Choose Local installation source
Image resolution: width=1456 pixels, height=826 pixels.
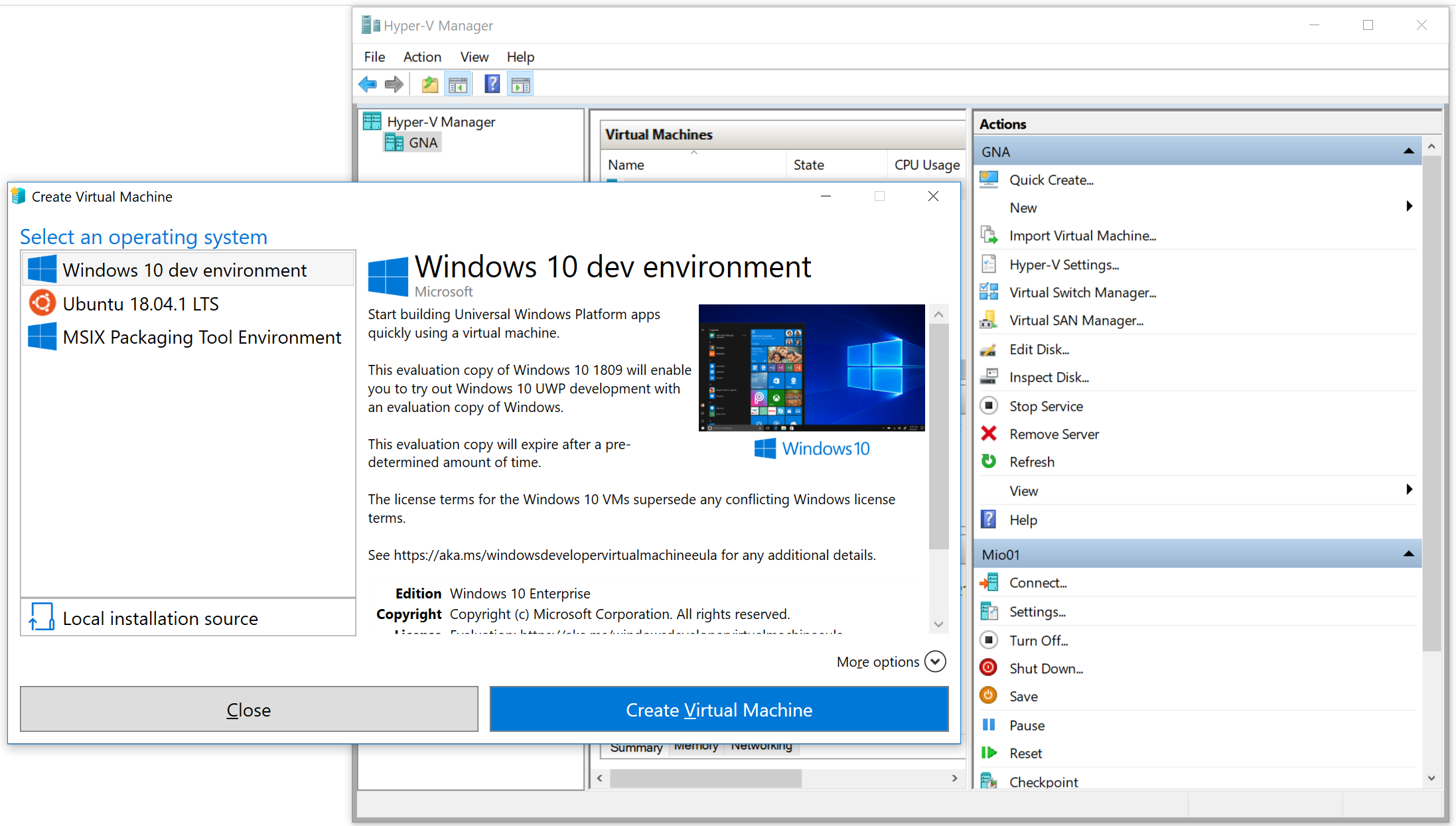click(x=188, y=618)
